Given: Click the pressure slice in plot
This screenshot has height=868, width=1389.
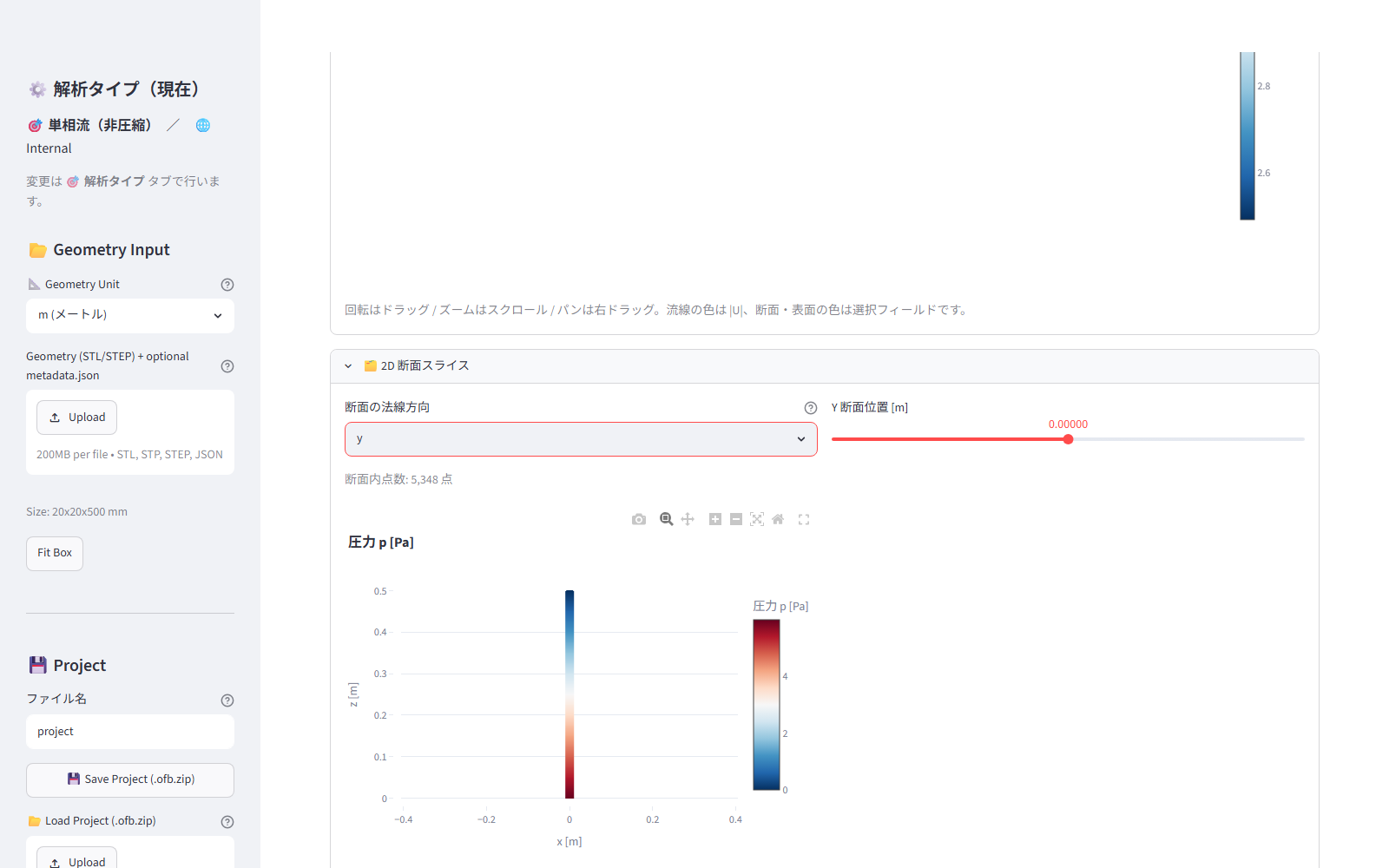Looking at the screenshot, I should point(569,694).
